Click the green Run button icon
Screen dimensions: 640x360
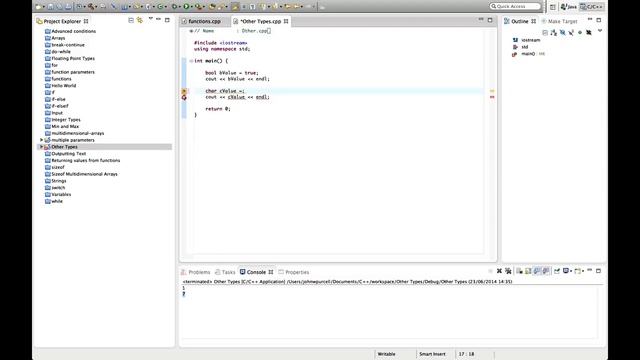point(186,7)
